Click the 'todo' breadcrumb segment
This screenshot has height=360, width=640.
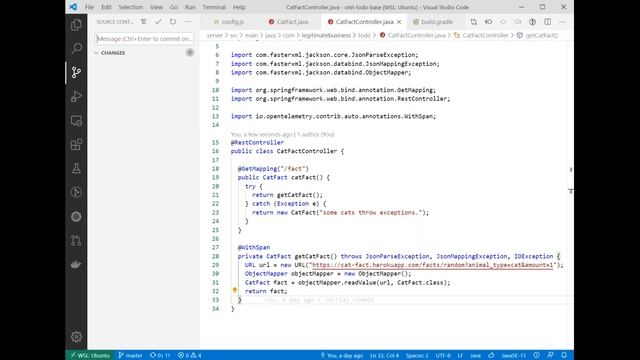364,35
